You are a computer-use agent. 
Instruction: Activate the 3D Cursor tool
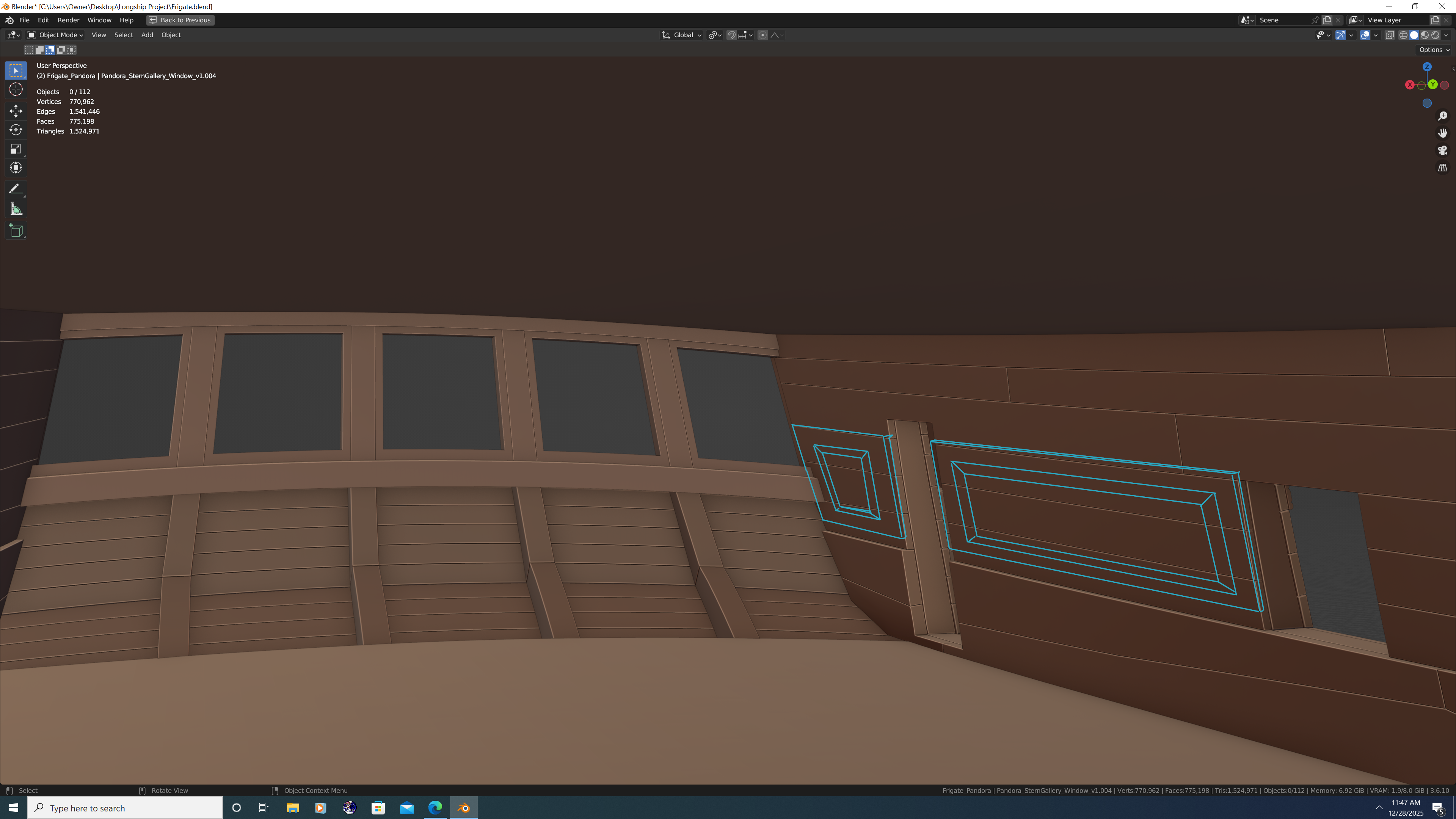point(16,89)
